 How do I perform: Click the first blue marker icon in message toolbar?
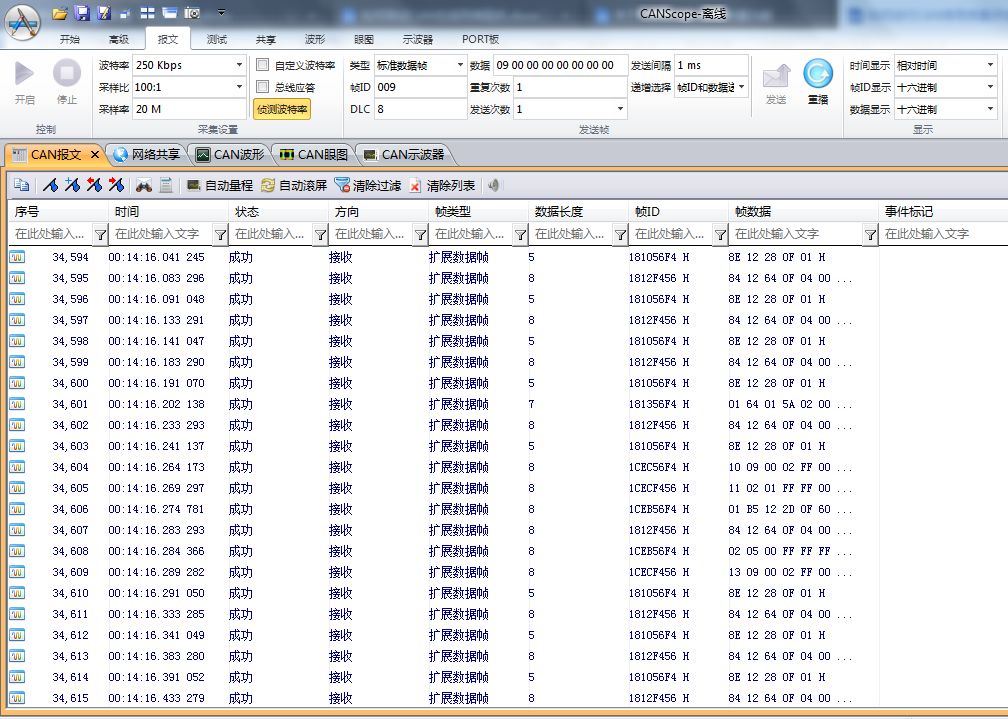coord(50,186)
